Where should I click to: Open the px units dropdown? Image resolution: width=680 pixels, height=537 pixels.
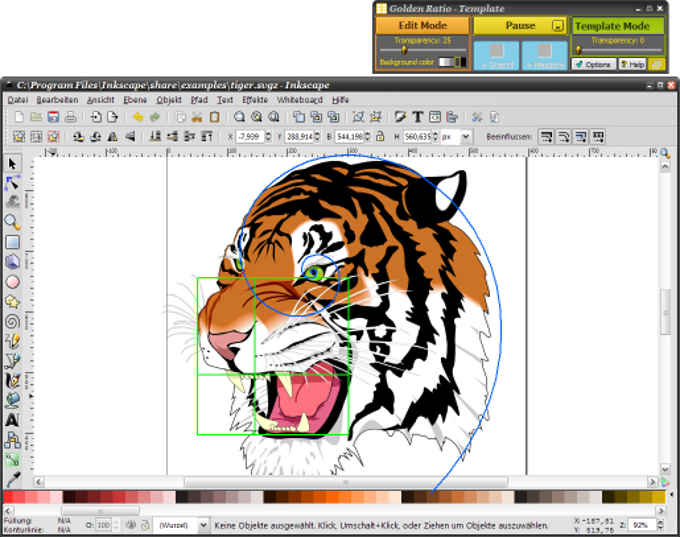pos(465,137)
